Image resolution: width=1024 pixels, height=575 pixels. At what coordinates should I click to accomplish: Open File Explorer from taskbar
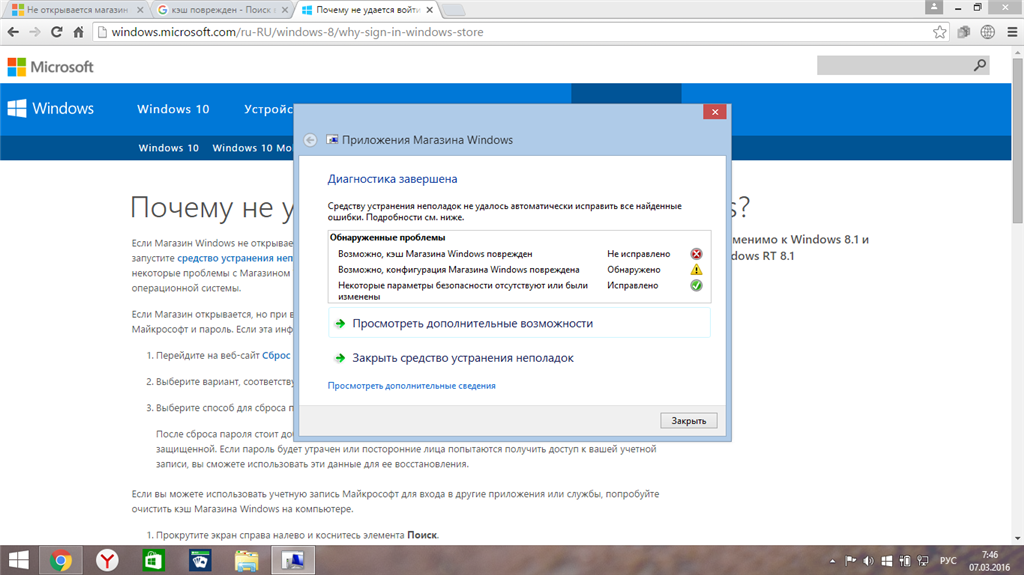pos(246,560)
